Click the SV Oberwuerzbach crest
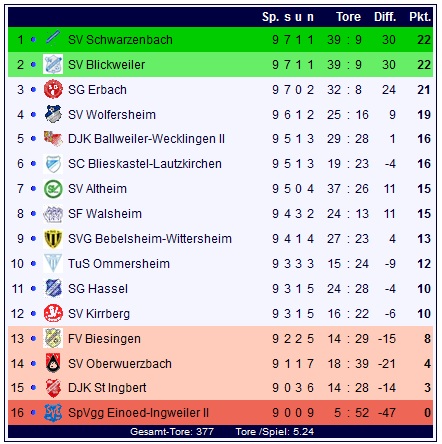This screenshot has height=444, width=442. click(53, 363)
